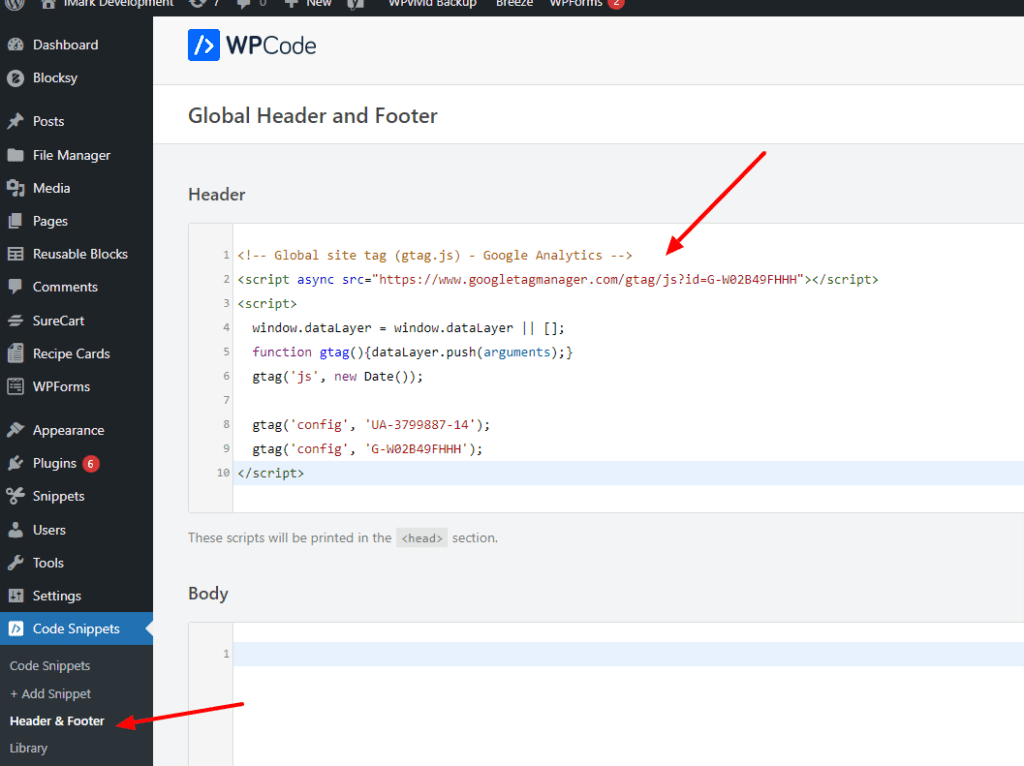Click the Body section title
1024x766 pixels.
(208, 594)
